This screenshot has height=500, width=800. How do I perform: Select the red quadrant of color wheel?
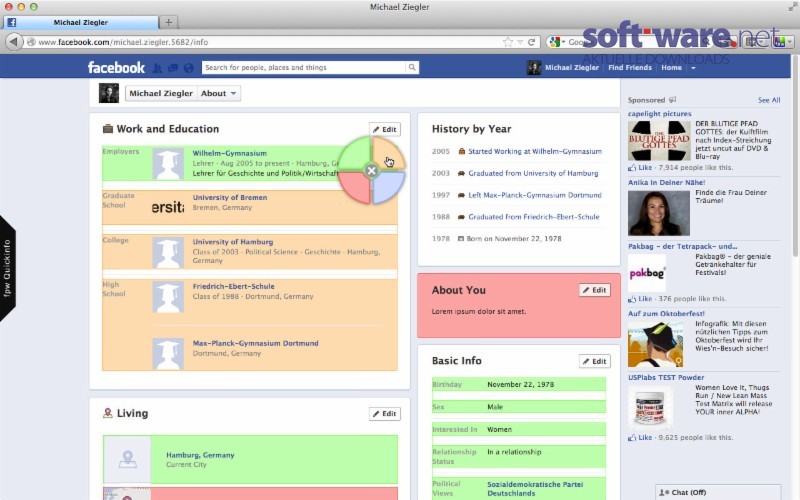tap(355, 187)
